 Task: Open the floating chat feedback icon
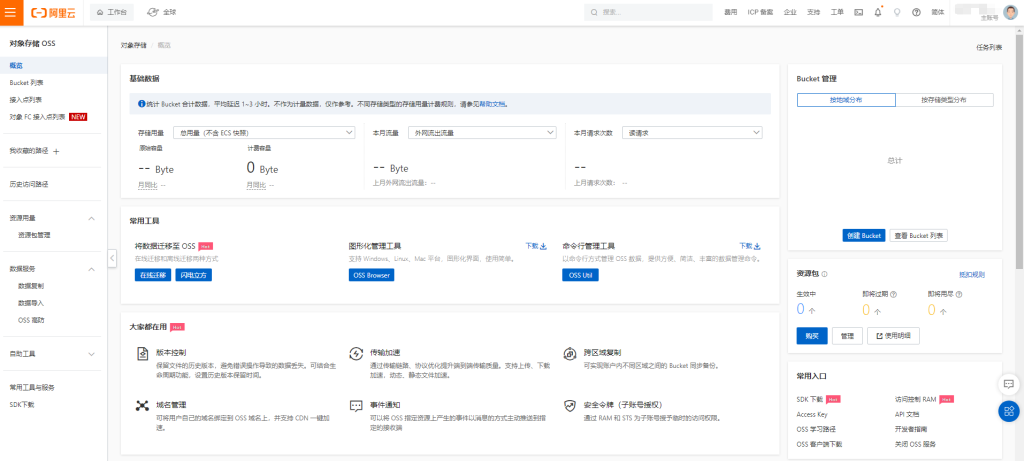pos(1008,384)
